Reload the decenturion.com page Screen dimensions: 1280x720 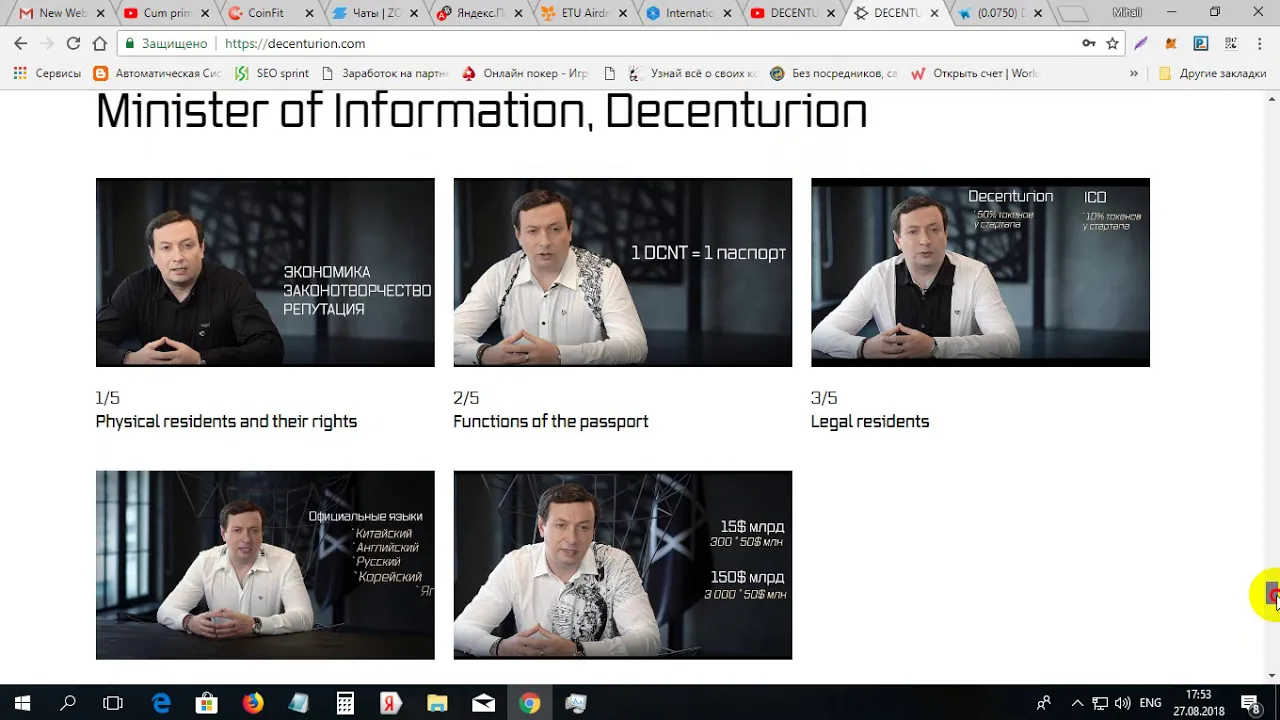[73, 44]
